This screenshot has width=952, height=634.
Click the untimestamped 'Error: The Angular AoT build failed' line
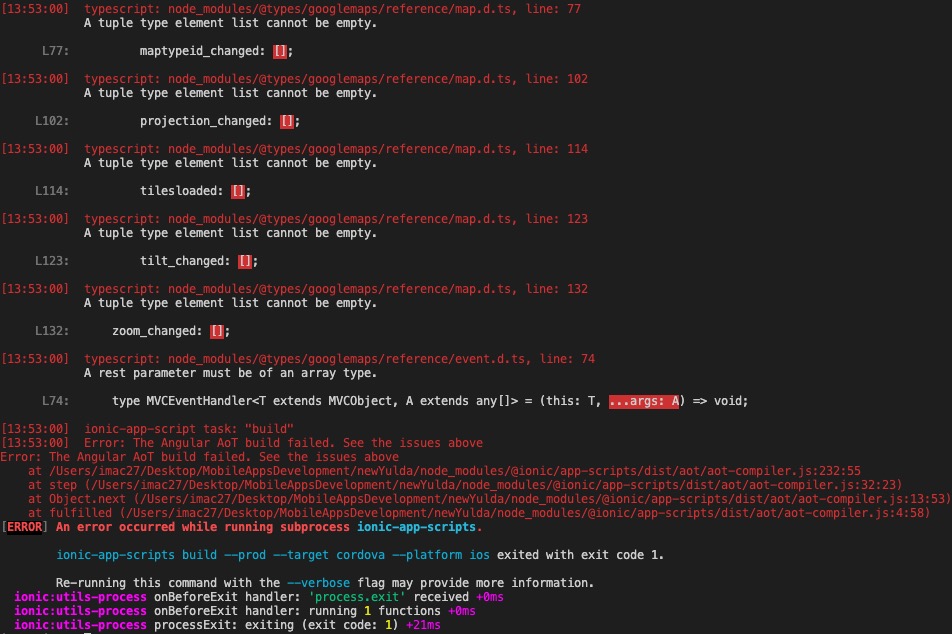200,457
